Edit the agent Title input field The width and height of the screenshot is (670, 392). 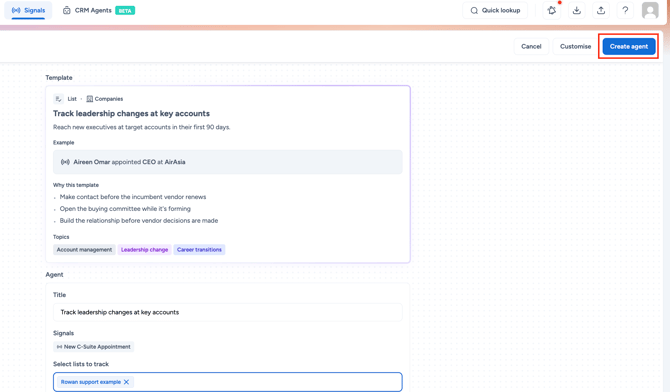point(228,312)
